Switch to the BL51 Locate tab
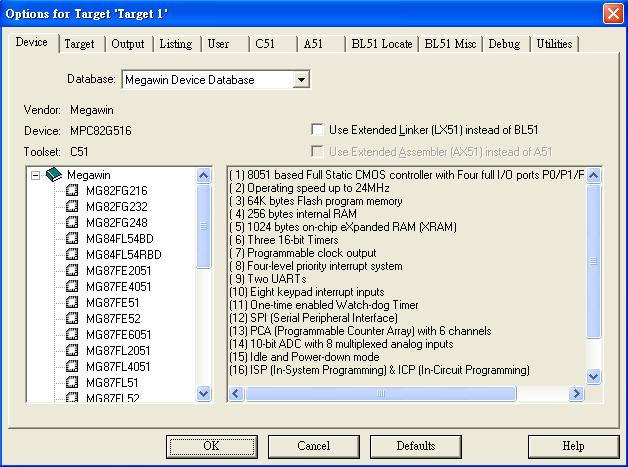Viewport: 628px width, 467px height. (381, 44)
